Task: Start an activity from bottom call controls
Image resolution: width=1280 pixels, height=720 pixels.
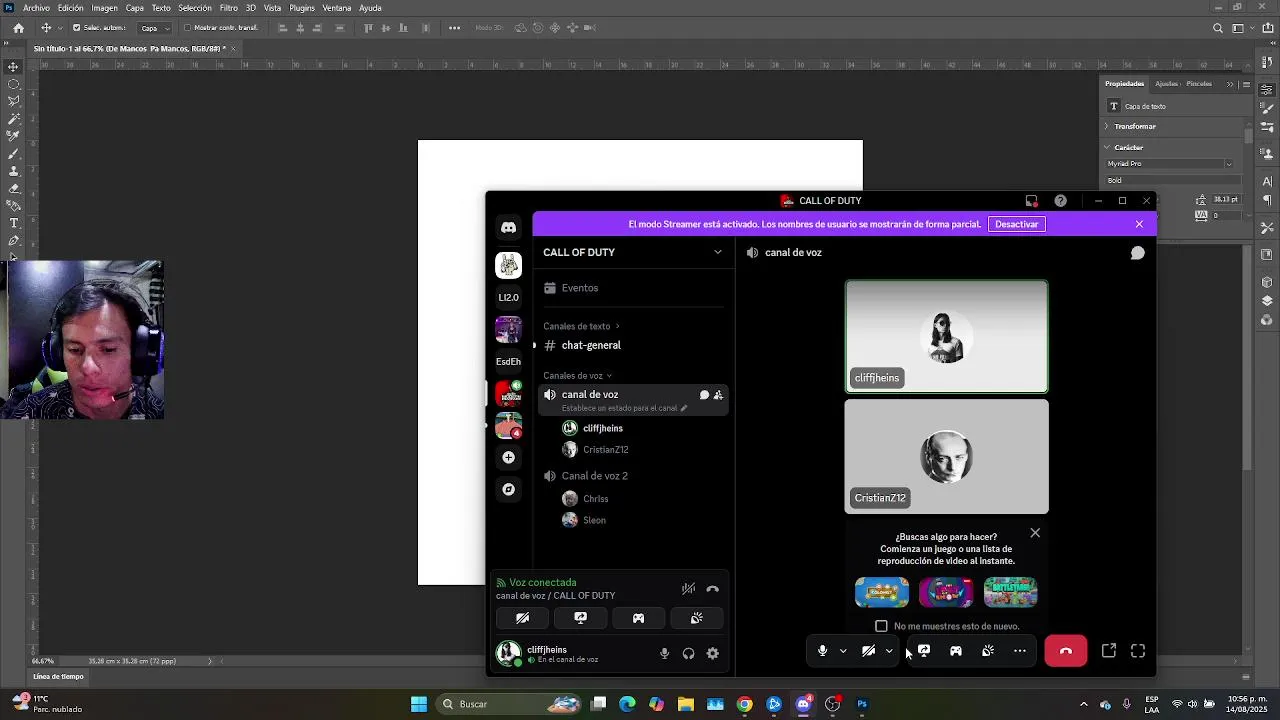Action: [x=955, y=651]
